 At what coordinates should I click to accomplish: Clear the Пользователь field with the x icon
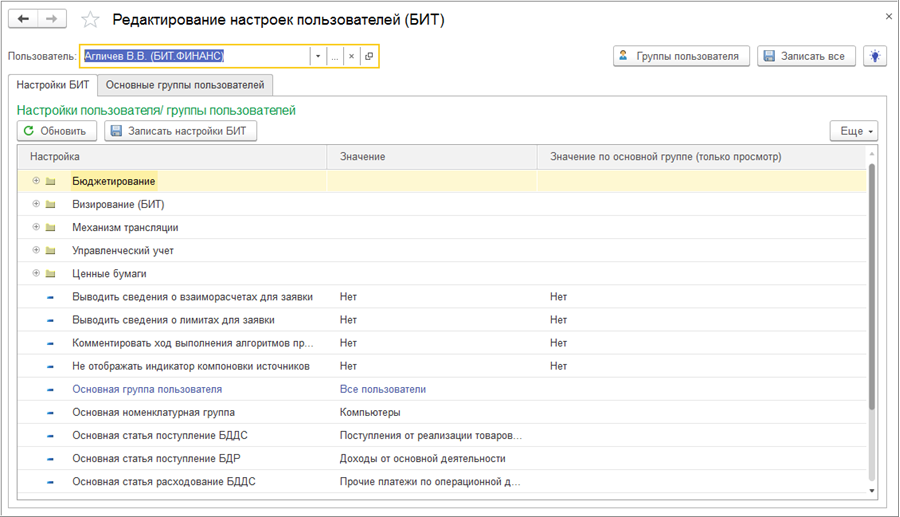(351, 57)
